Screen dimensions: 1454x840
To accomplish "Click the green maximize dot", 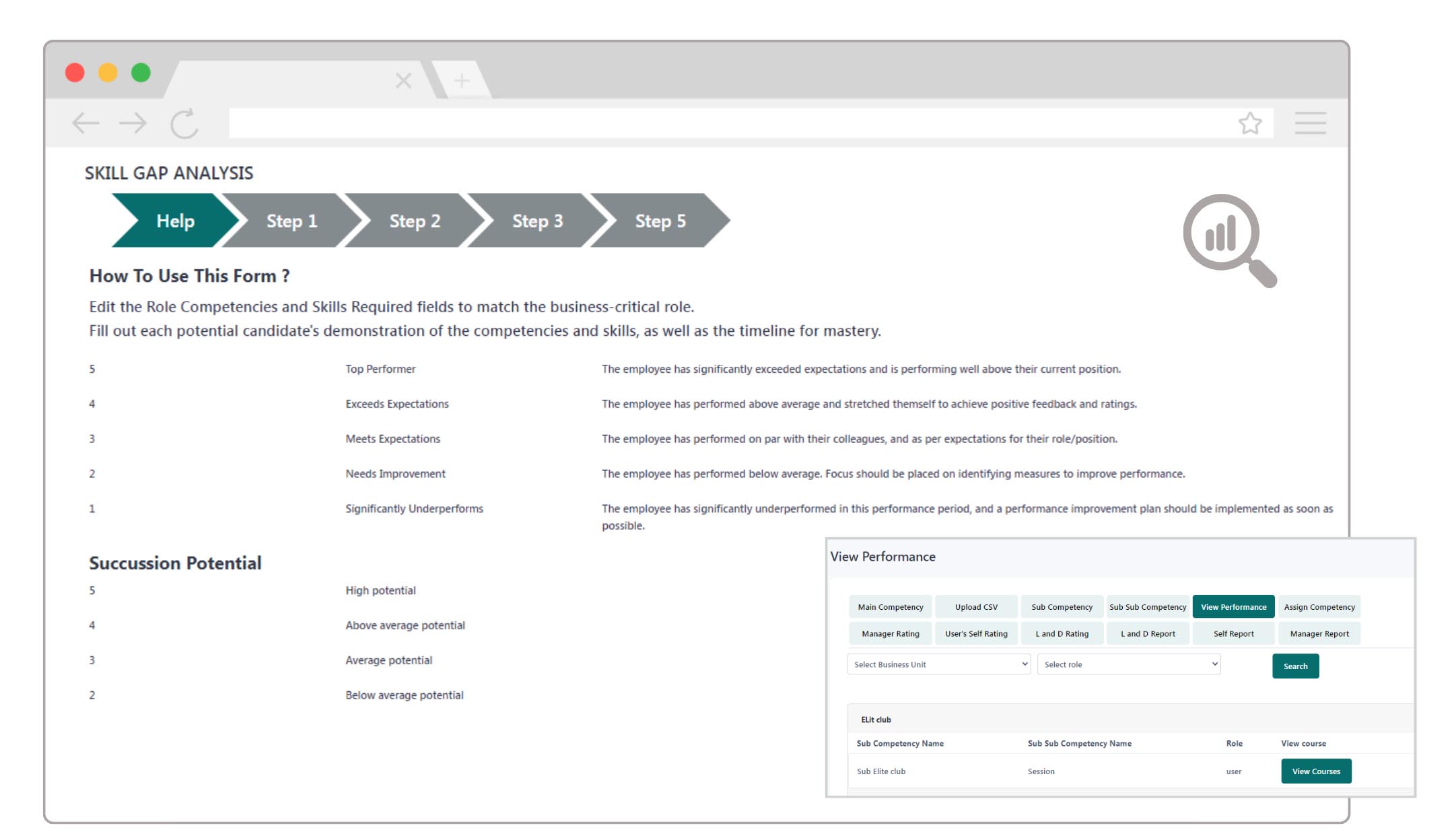I will pyautogui.click(x=141, y=72).
